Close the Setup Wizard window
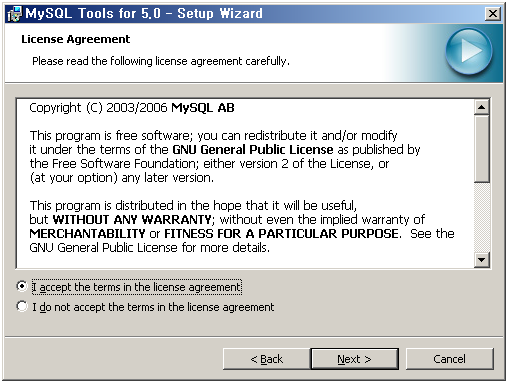 point(493,14)
